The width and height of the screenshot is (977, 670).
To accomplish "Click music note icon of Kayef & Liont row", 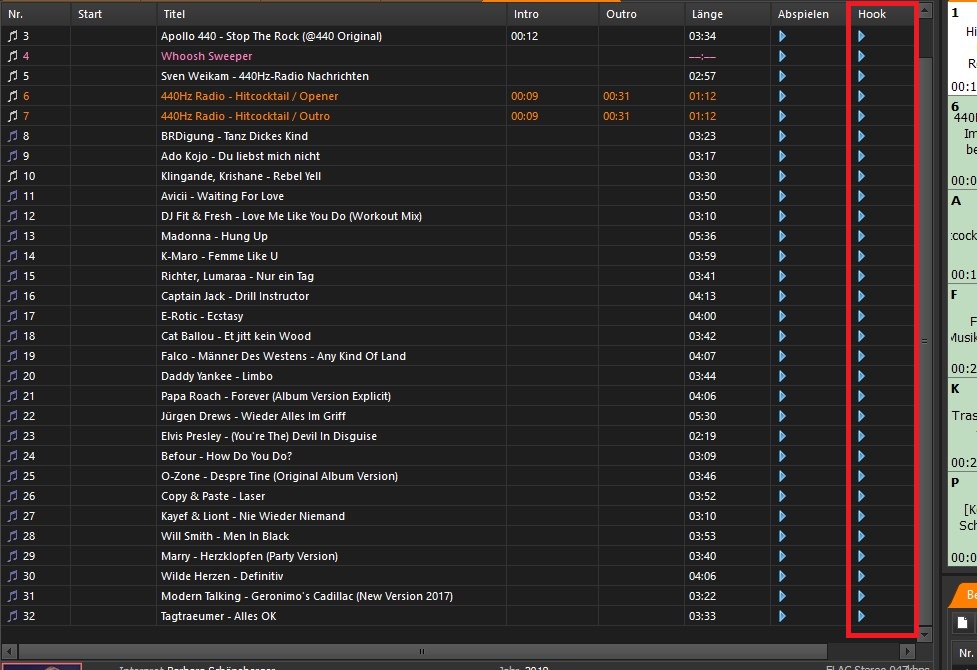I will (12, 516).
